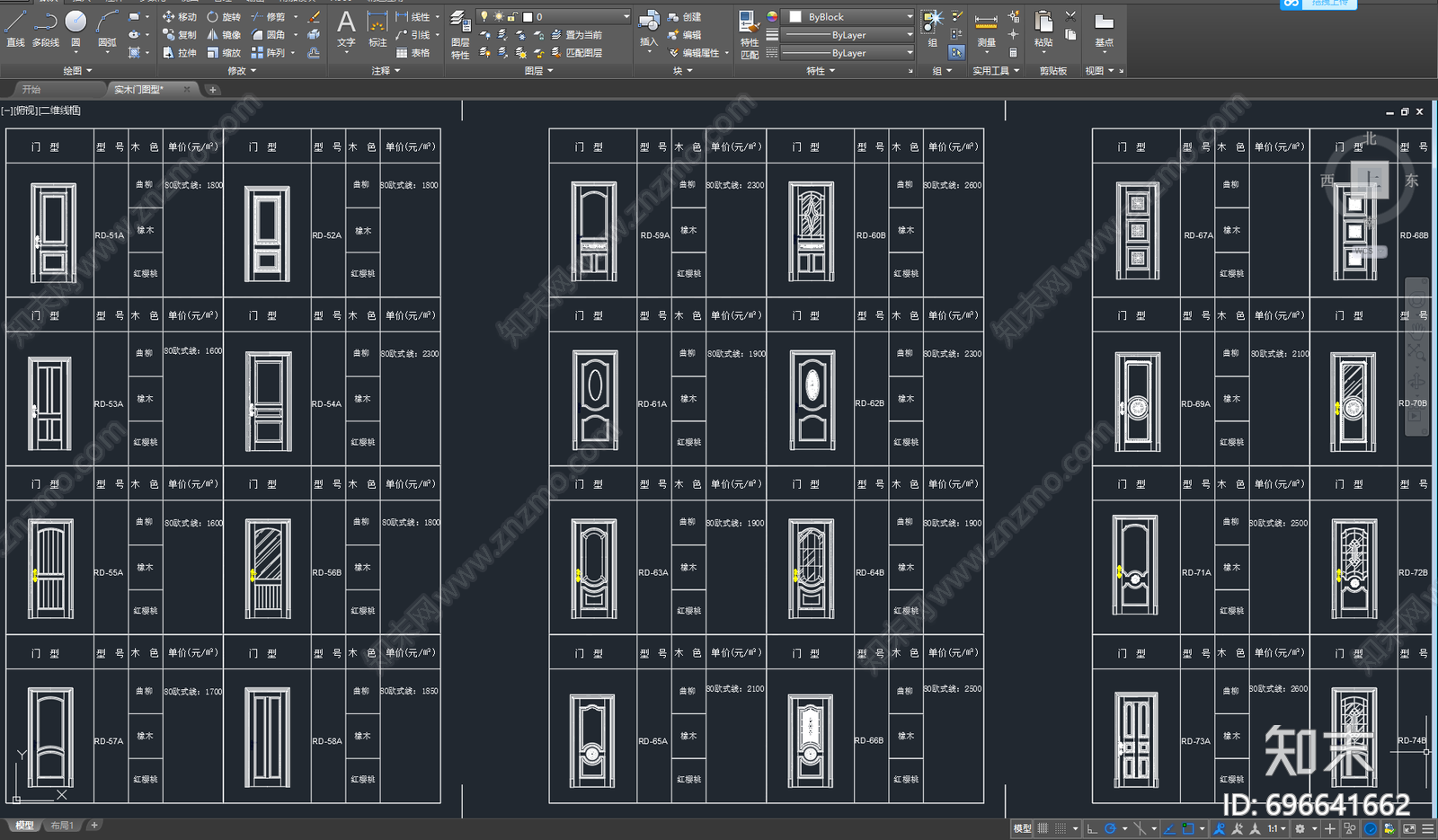Image resolution: width=1438 pixels, height=840 pixels.
Task: Expand the Modify (修改) panel
Action: [x=241, y=70]
